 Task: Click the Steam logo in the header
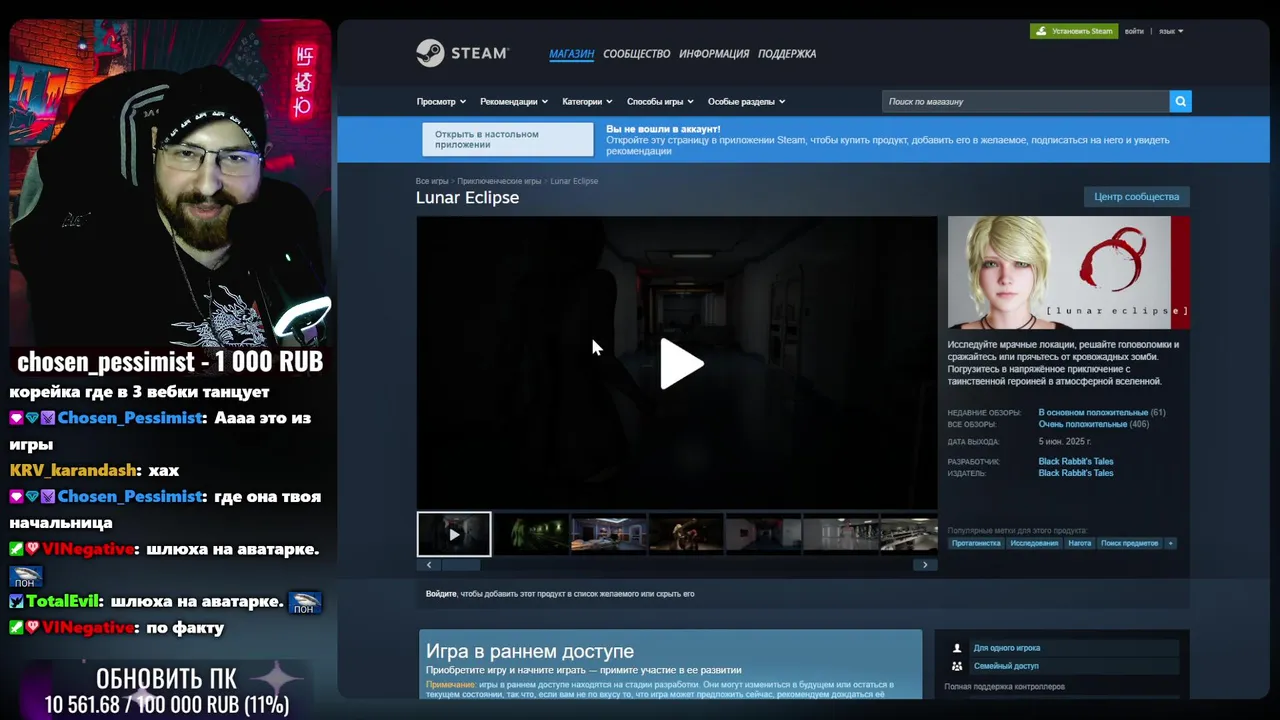(x=463, y=53)
